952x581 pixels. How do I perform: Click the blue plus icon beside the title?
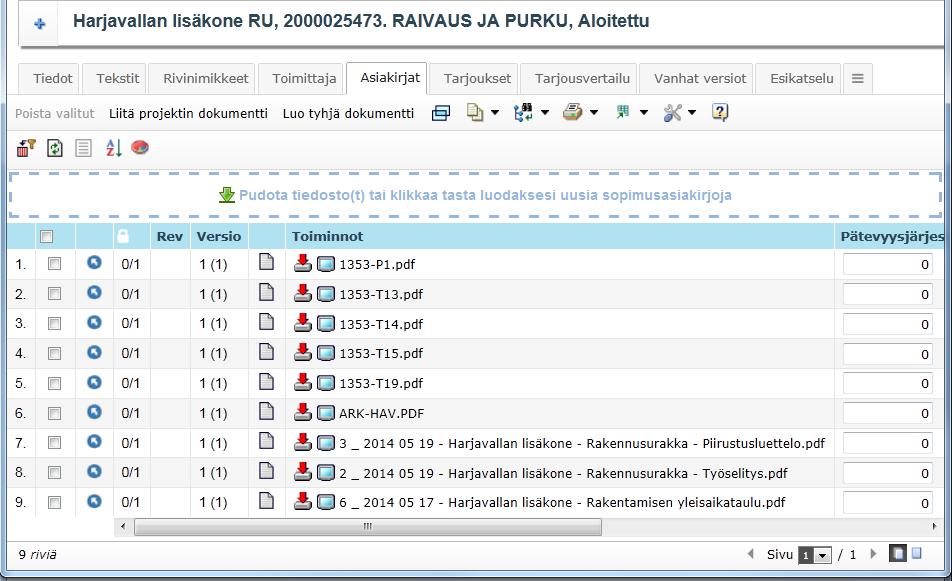coord(39,24)
